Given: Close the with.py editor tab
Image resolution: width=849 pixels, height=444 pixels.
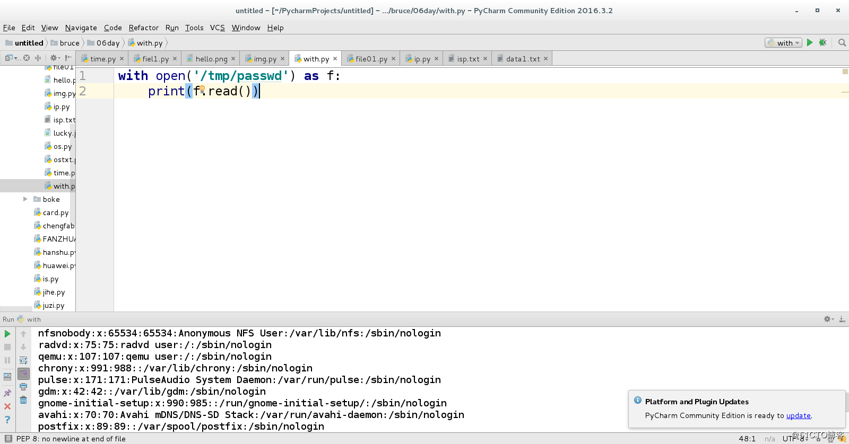Looking at the screenshot, I should (x=335, y=58).
